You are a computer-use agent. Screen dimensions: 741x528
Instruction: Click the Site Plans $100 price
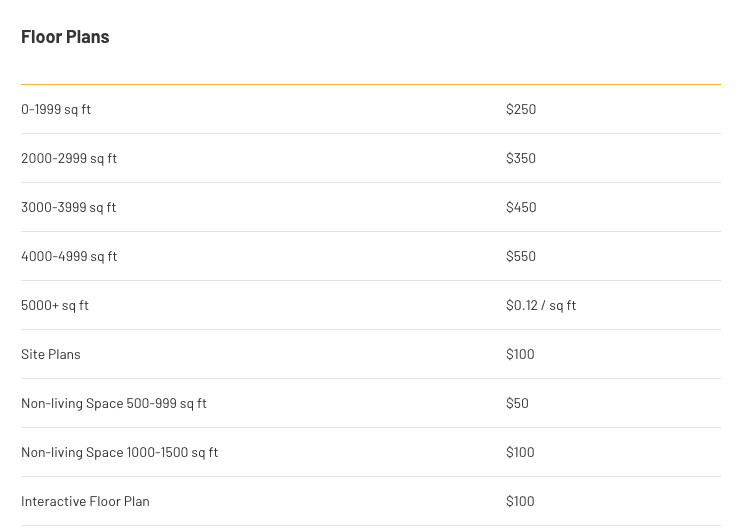tap(520, 355)
